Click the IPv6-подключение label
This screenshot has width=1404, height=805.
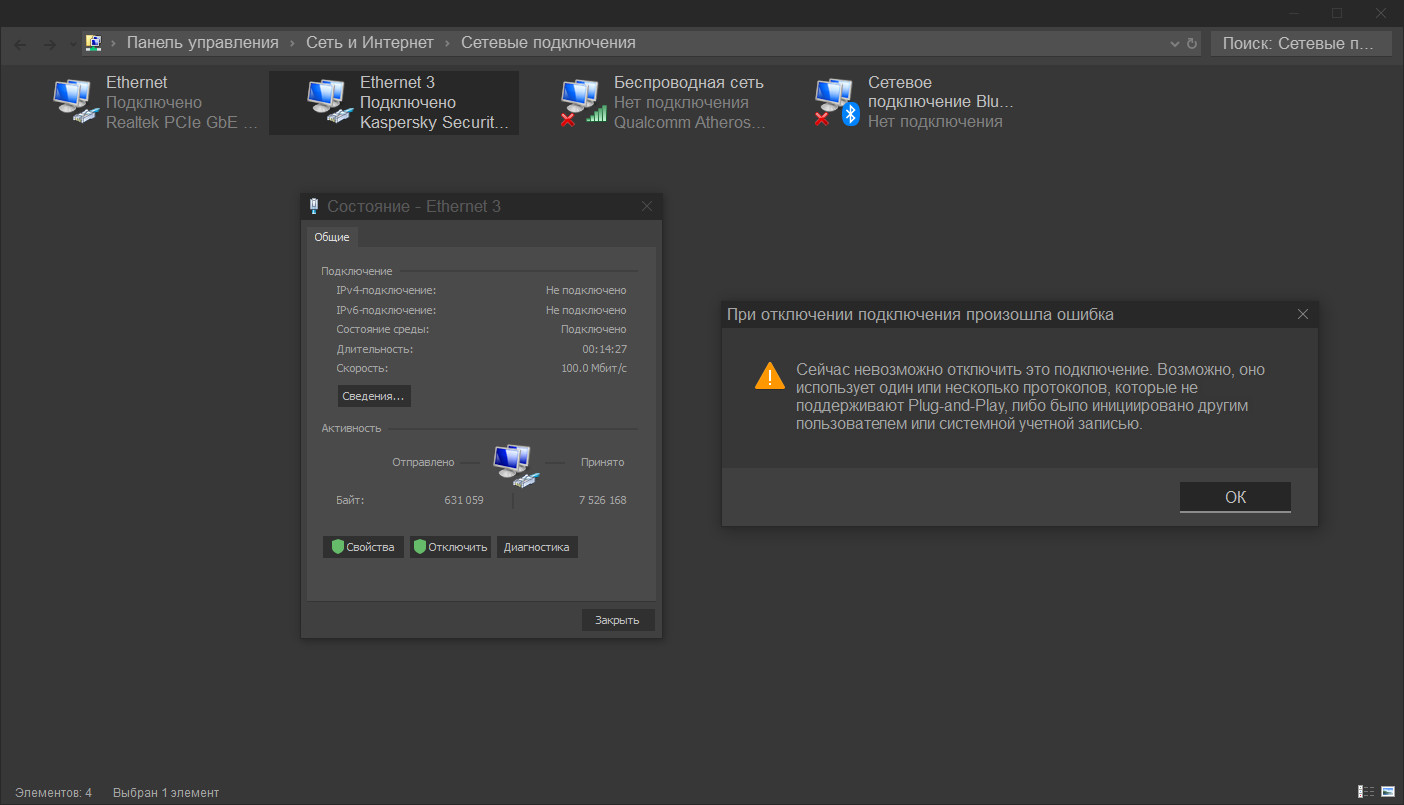tap(386, 310)
